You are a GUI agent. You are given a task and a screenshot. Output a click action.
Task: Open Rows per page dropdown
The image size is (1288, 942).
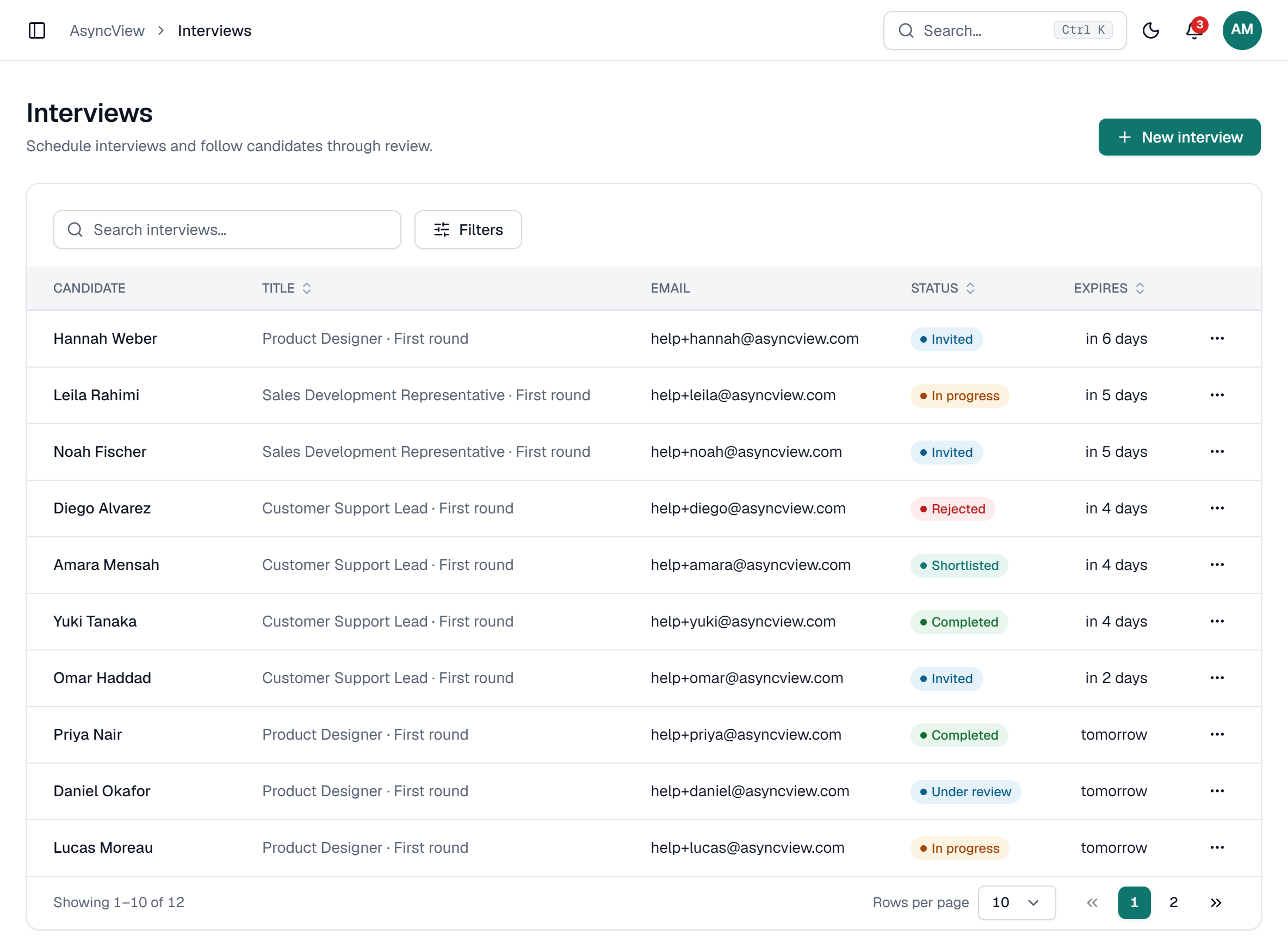[x=1017, y=903]
